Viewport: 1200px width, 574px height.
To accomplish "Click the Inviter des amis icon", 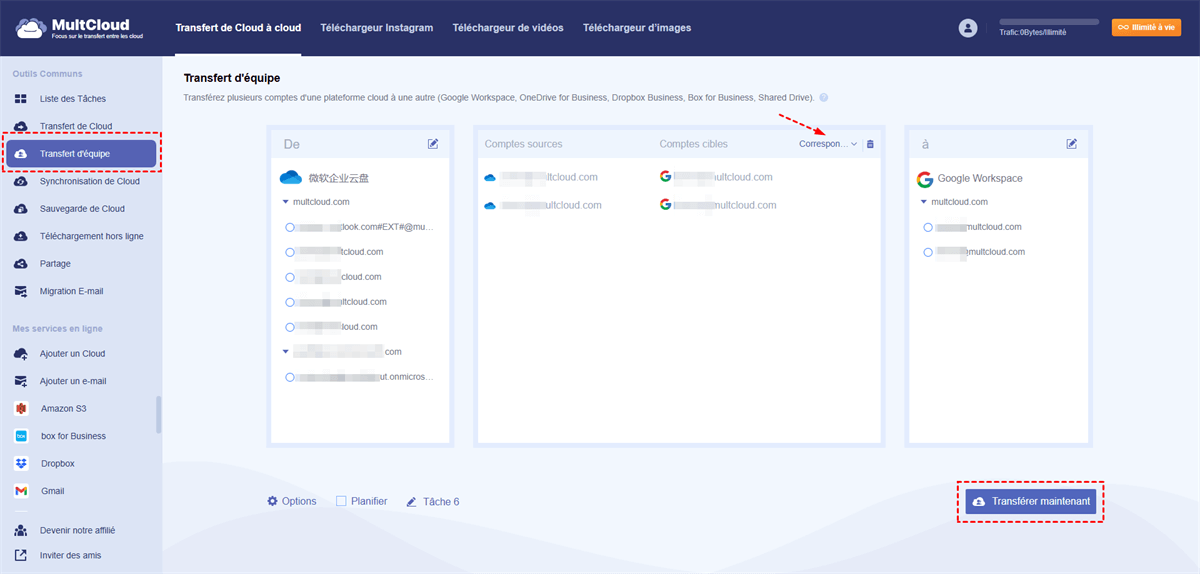I will (x=21, y=555).
